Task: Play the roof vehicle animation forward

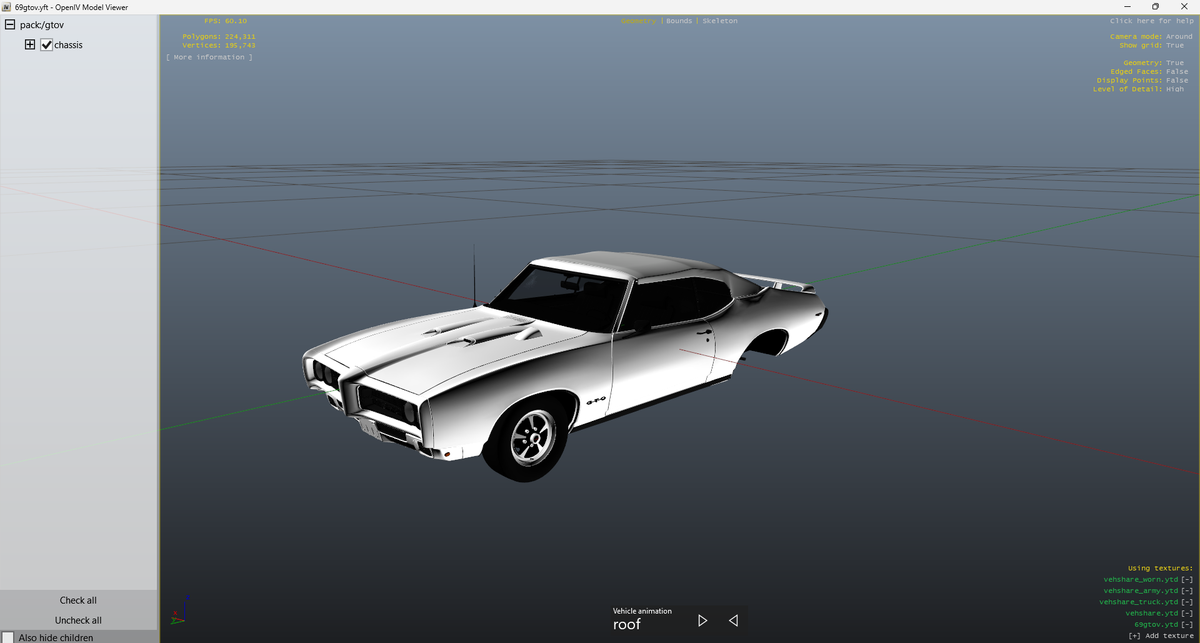Action: tap(702, 621)
